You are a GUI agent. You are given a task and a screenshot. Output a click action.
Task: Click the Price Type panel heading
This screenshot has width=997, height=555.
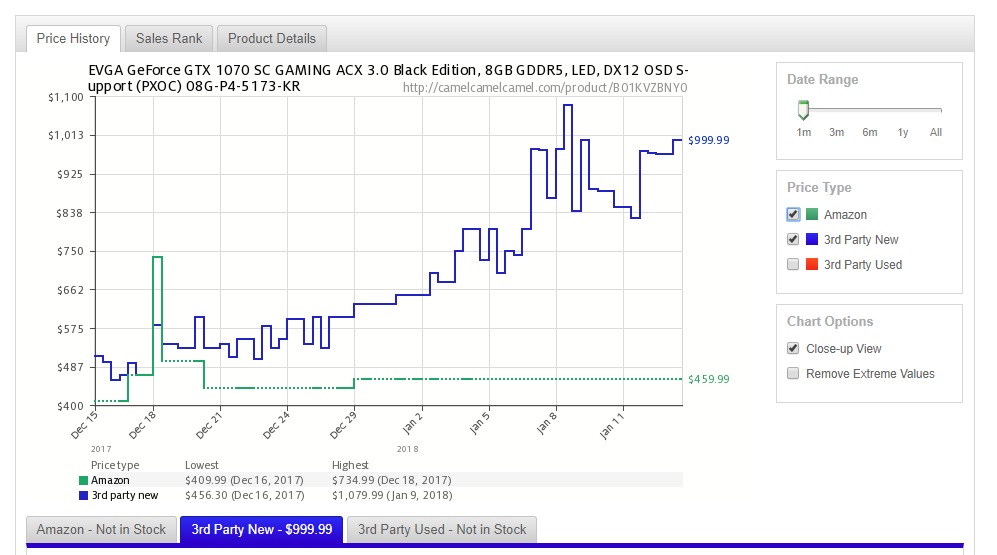[819, 188]
